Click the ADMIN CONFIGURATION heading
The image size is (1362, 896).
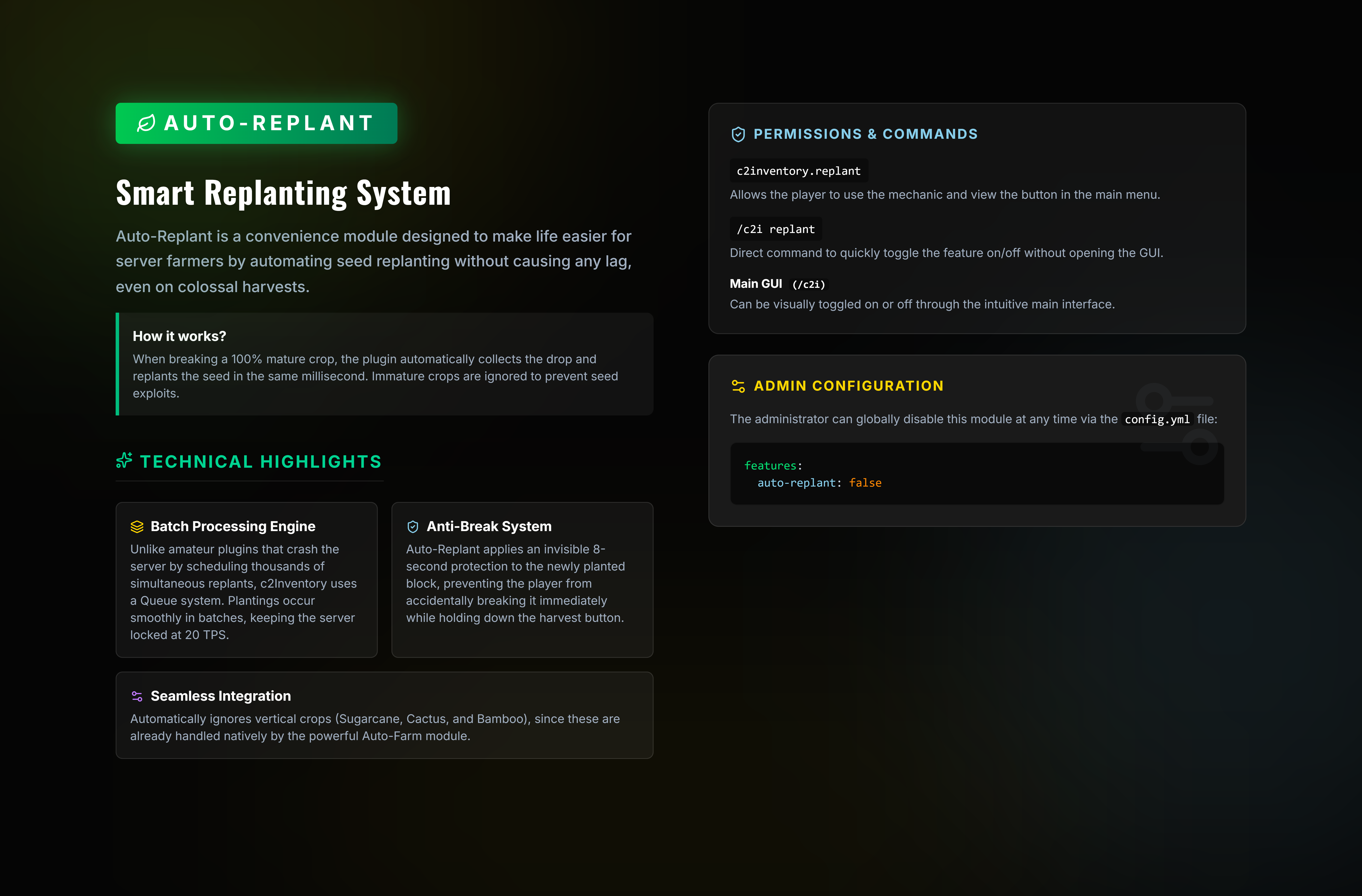coord(849,386)
